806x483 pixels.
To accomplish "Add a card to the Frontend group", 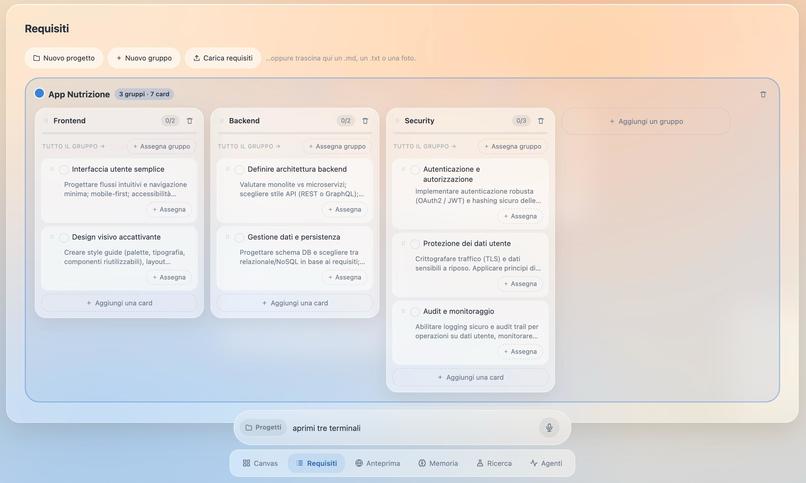I will pyautogui.click(x=119, y=303).
